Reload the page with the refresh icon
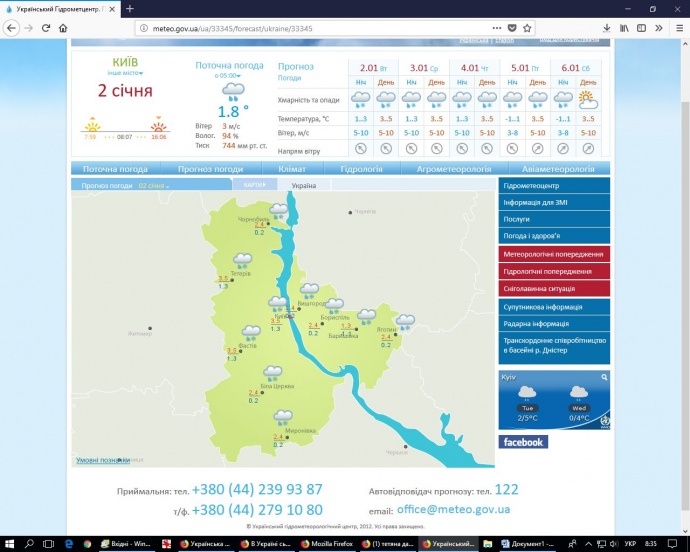690x552 pixels. point(45,28)
